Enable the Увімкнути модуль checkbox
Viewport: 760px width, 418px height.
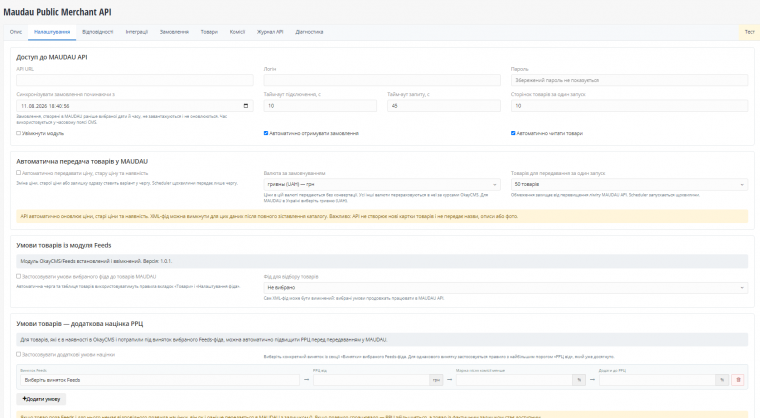(18, 133)
